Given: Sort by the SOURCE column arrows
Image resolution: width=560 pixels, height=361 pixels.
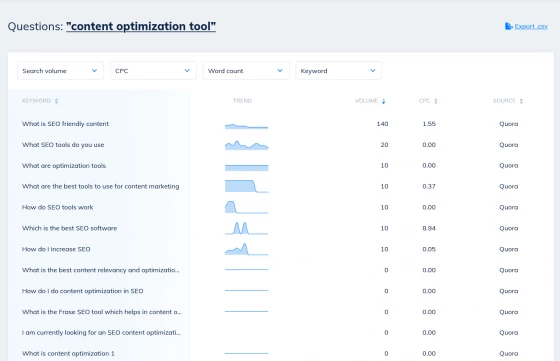Looking at the screenshot, I should coord(521,101).
